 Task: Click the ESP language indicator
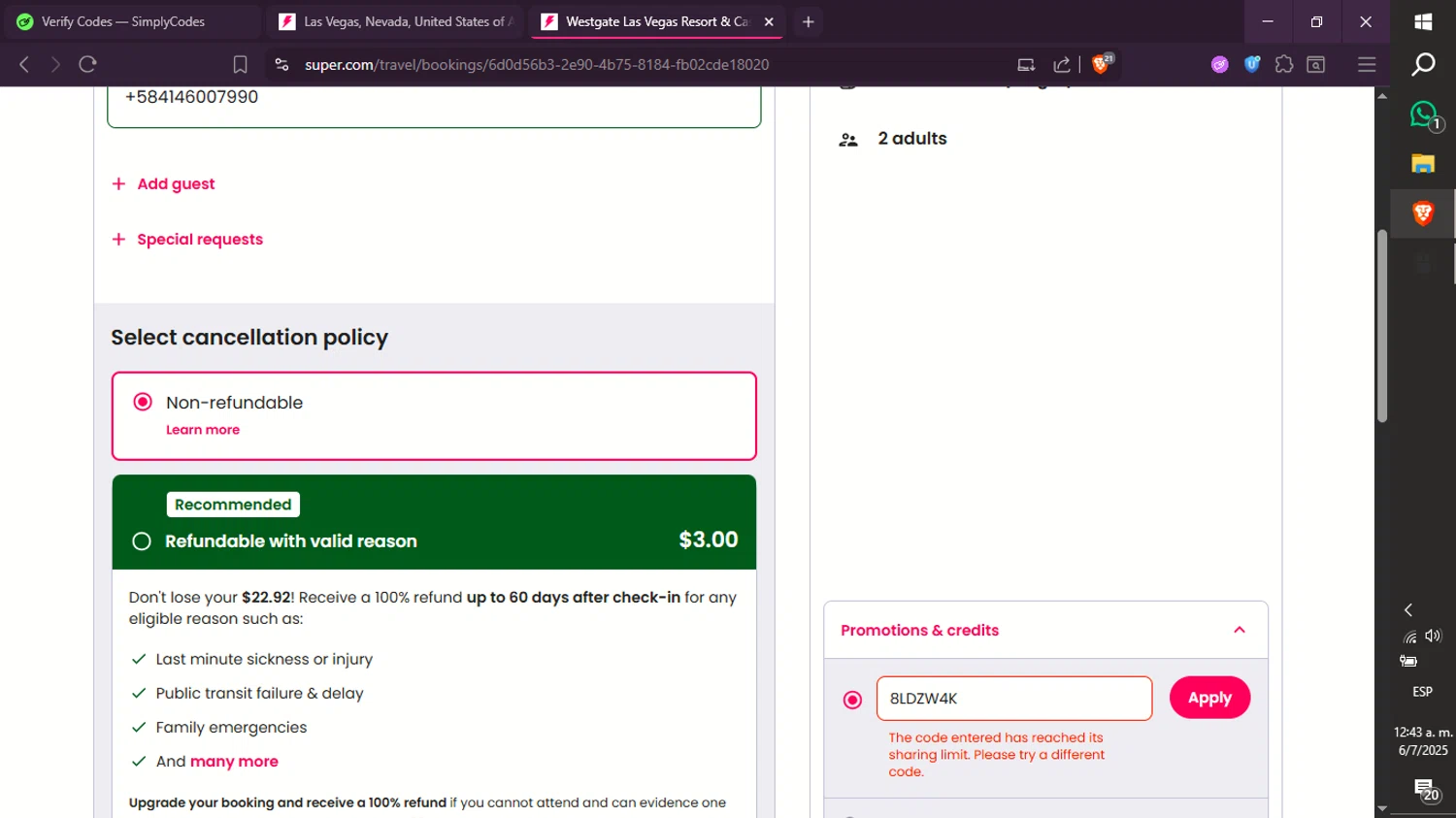click(1422, 692)
